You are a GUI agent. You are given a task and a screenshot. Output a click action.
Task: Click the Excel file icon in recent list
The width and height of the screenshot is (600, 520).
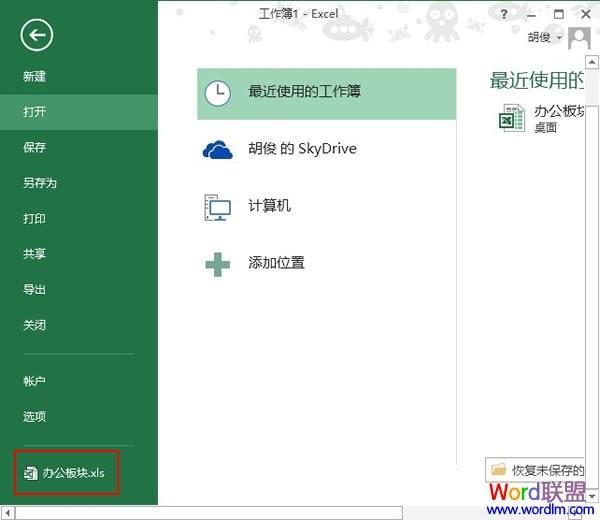point(512,118)
